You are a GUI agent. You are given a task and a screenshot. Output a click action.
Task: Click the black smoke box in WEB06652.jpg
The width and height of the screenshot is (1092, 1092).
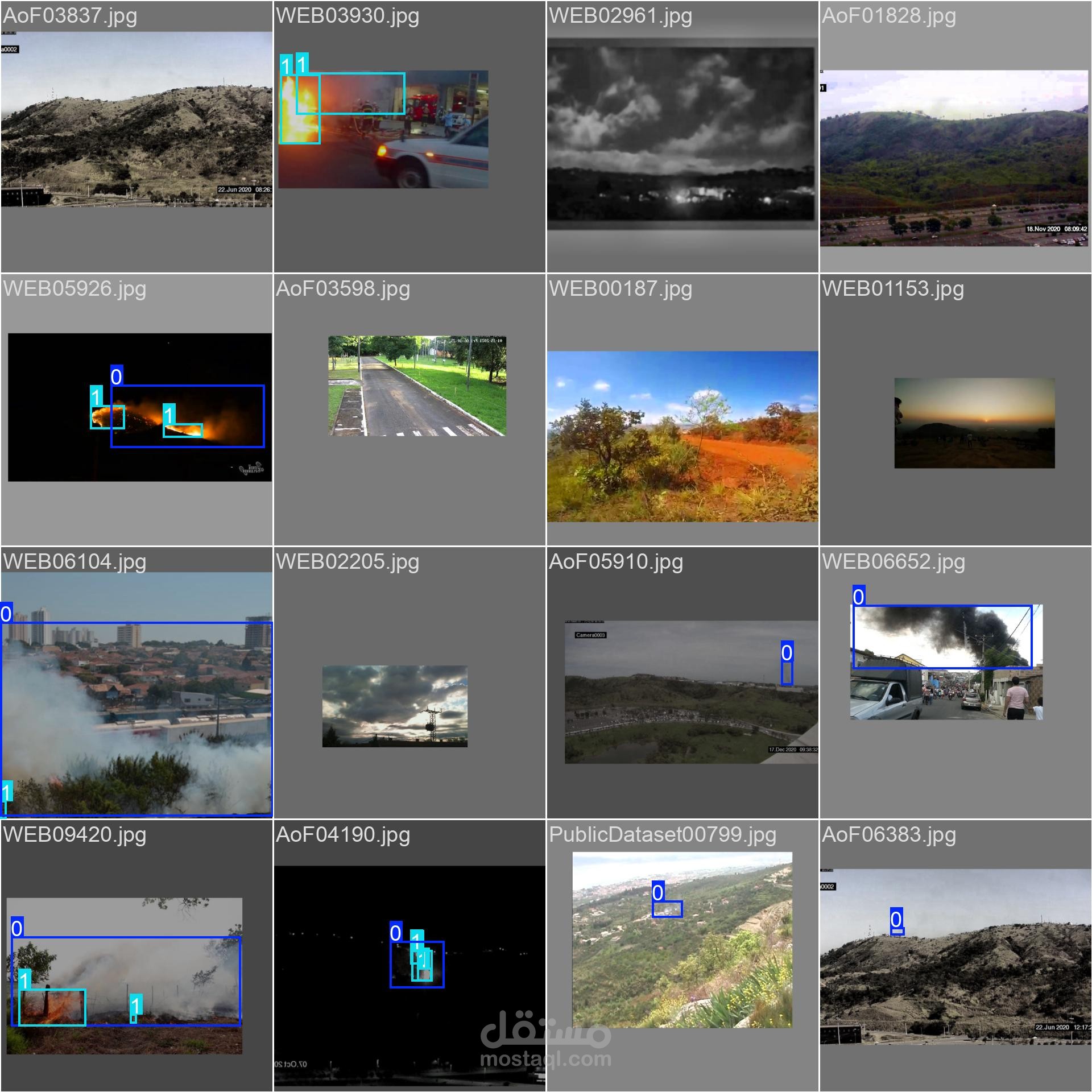[x=941, y=636]
